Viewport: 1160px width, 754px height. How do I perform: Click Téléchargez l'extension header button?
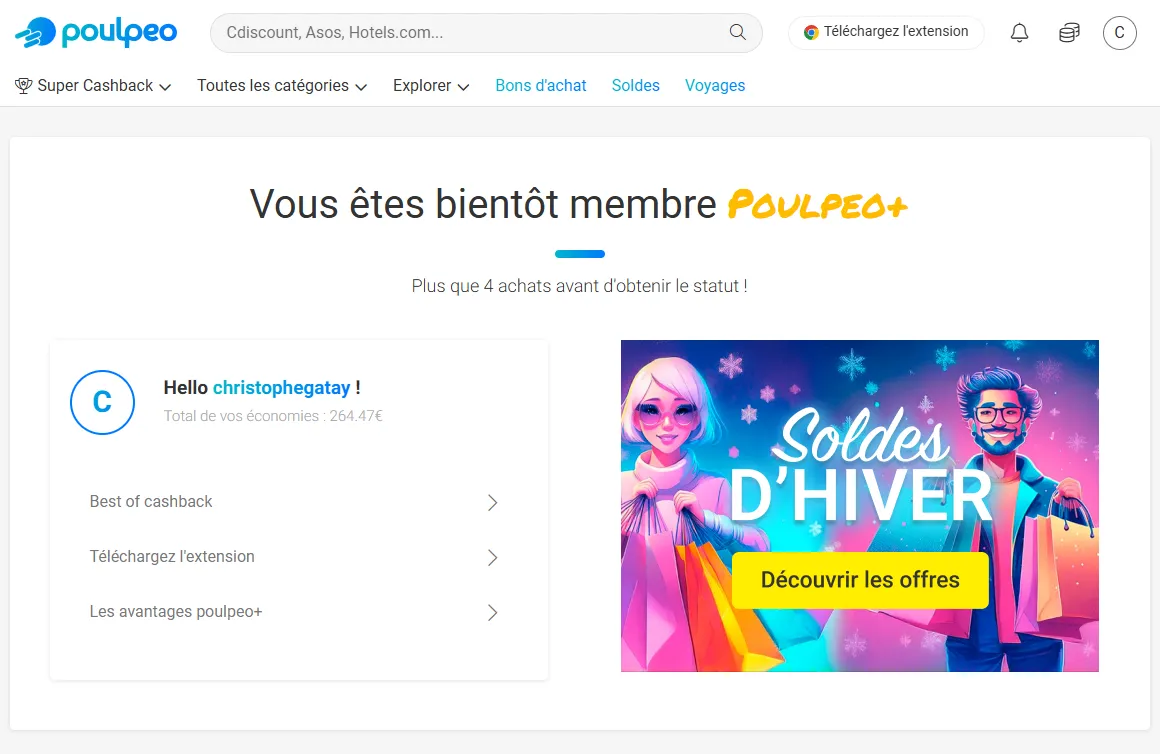886,32
